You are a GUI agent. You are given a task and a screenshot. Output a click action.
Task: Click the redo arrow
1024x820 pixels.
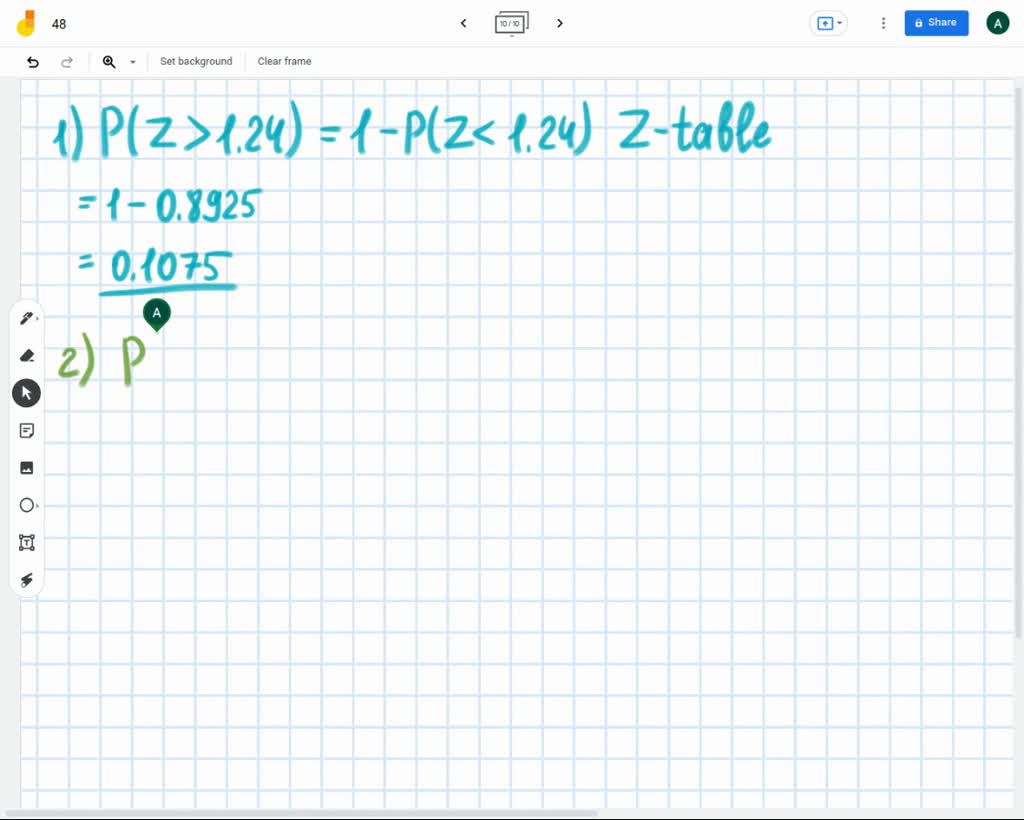(x=67, y=61)
